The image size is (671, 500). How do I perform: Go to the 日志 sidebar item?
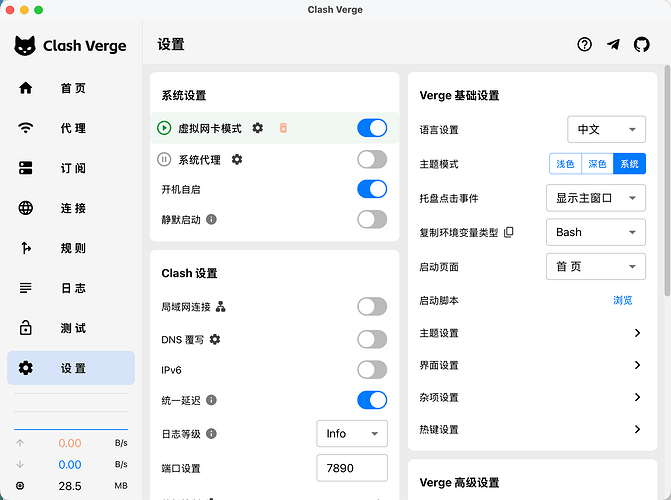tap(71, 288)
